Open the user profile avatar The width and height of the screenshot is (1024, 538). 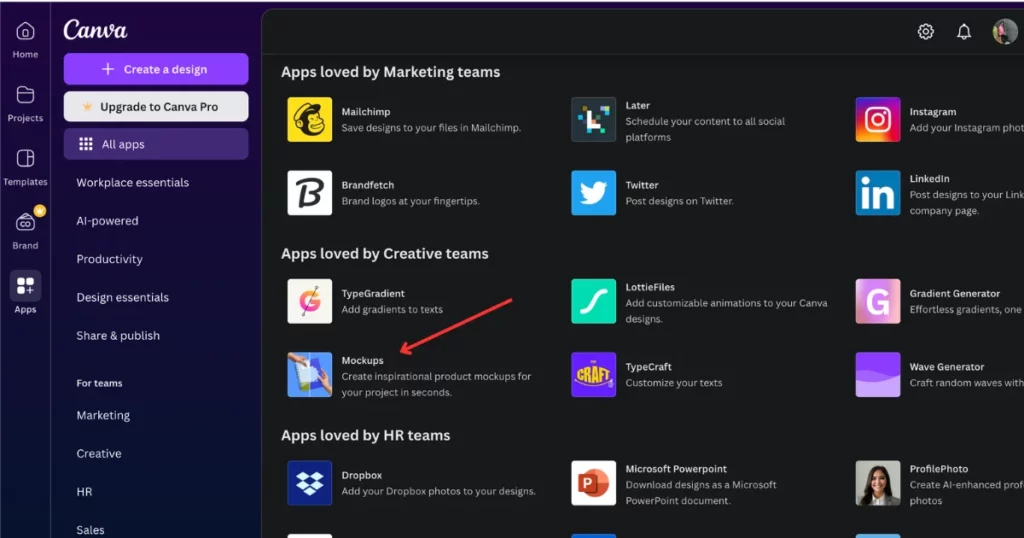(1004, 31)
